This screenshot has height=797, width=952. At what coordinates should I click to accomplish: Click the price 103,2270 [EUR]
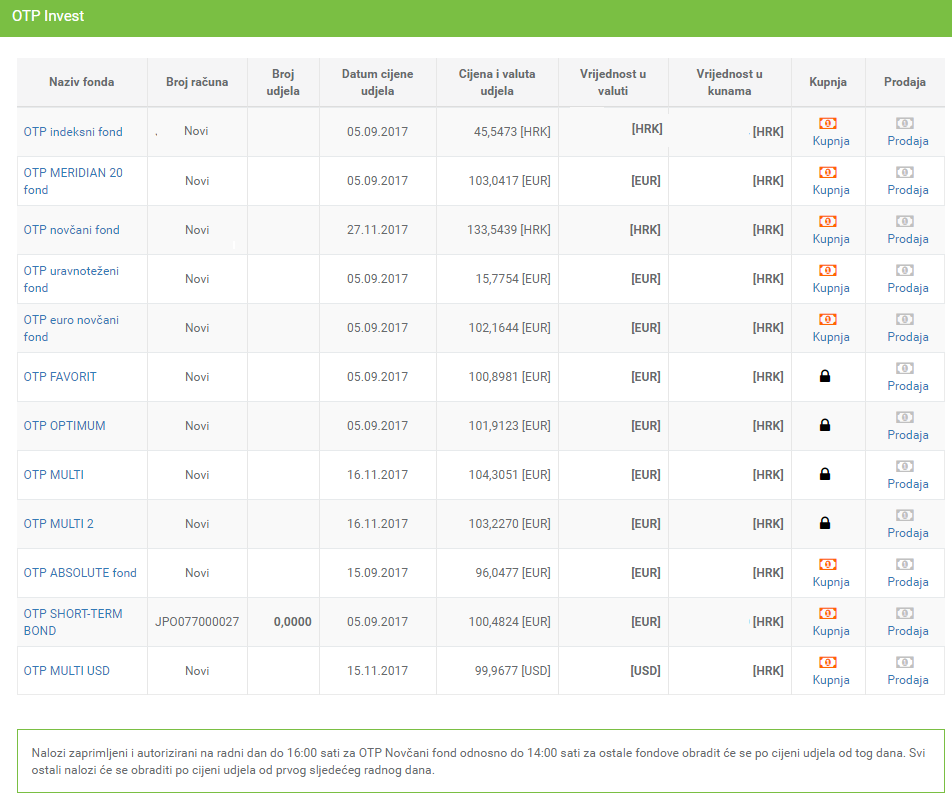509,524
